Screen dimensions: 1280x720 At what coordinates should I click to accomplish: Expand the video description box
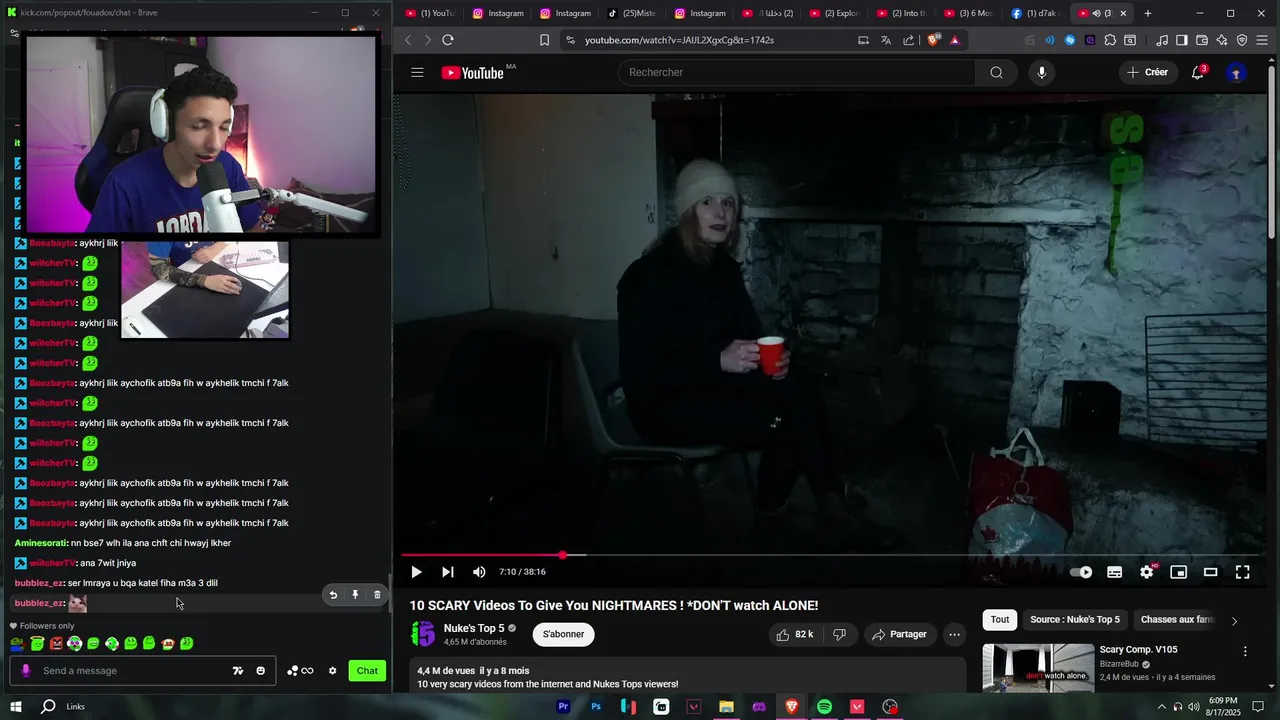coord(688,677)
